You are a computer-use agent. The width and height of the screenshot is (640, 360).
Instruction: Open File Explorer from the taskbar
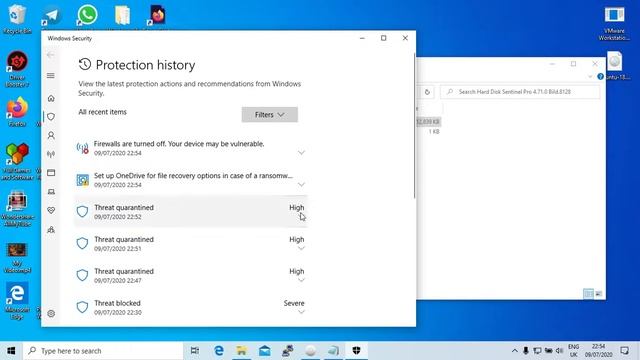[x=242, y=351]
